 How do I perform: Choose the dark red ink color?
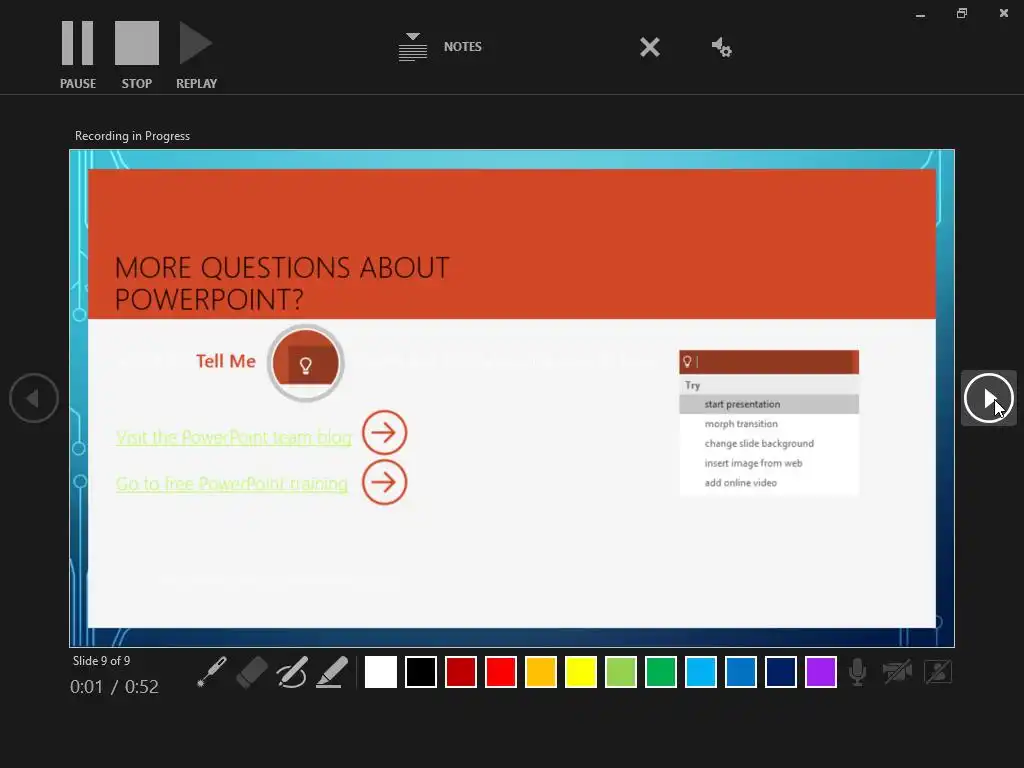[461, 672]
